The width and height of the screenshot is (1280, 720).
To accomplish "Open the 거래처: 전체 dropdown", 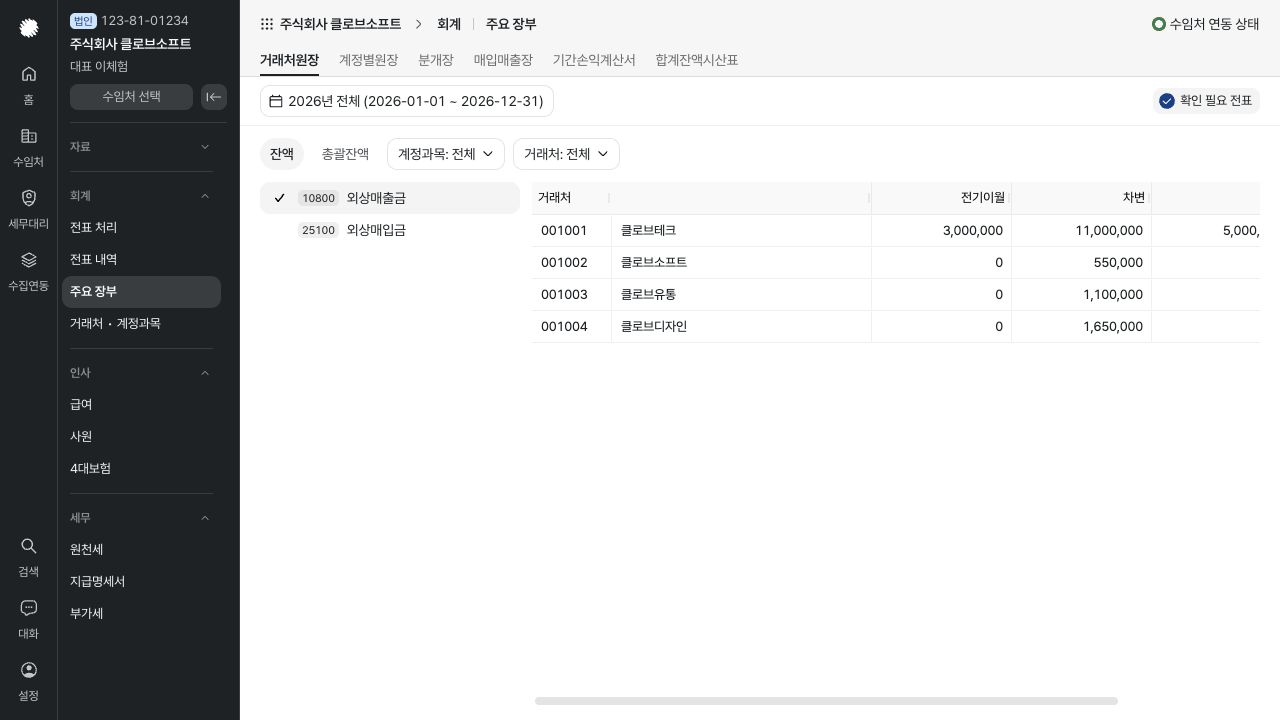I will click(x=566, y=154).
